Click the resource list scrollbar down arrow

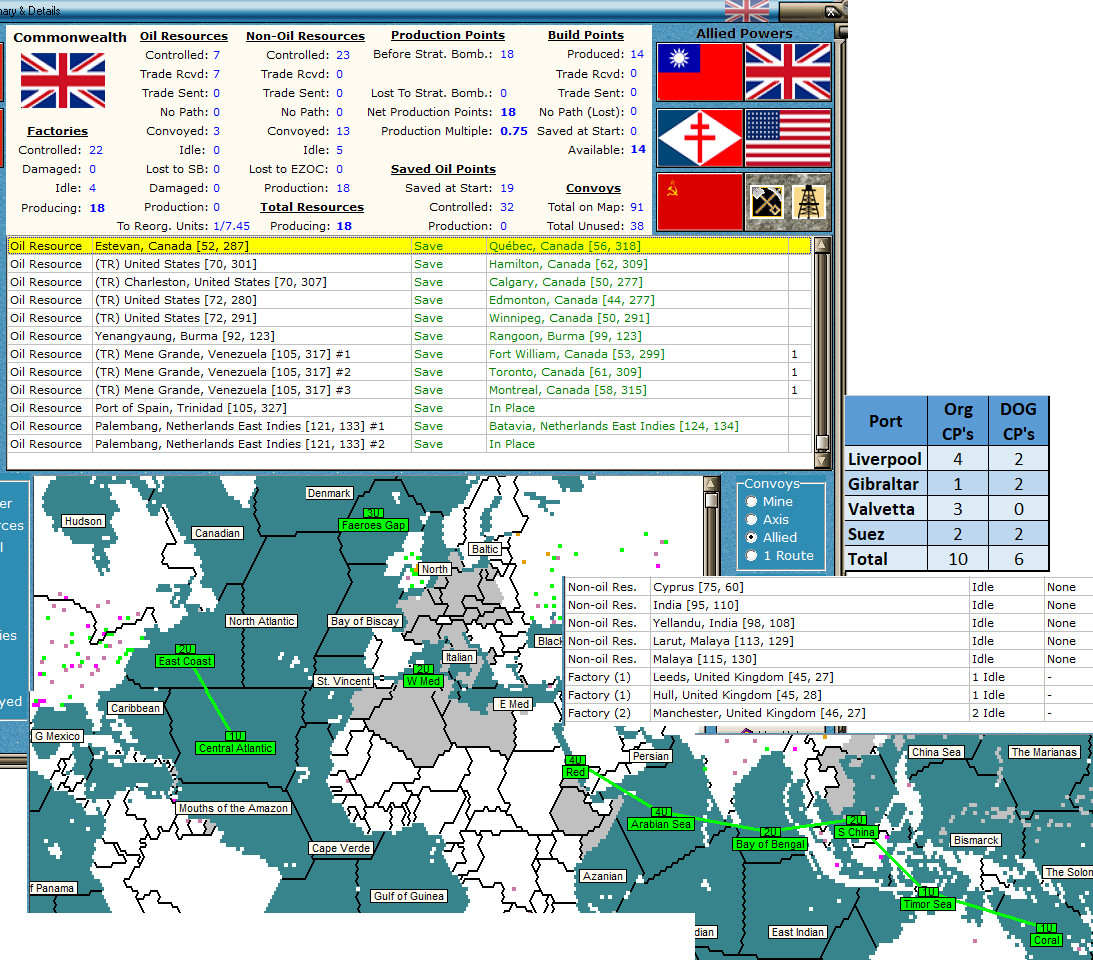823,461
